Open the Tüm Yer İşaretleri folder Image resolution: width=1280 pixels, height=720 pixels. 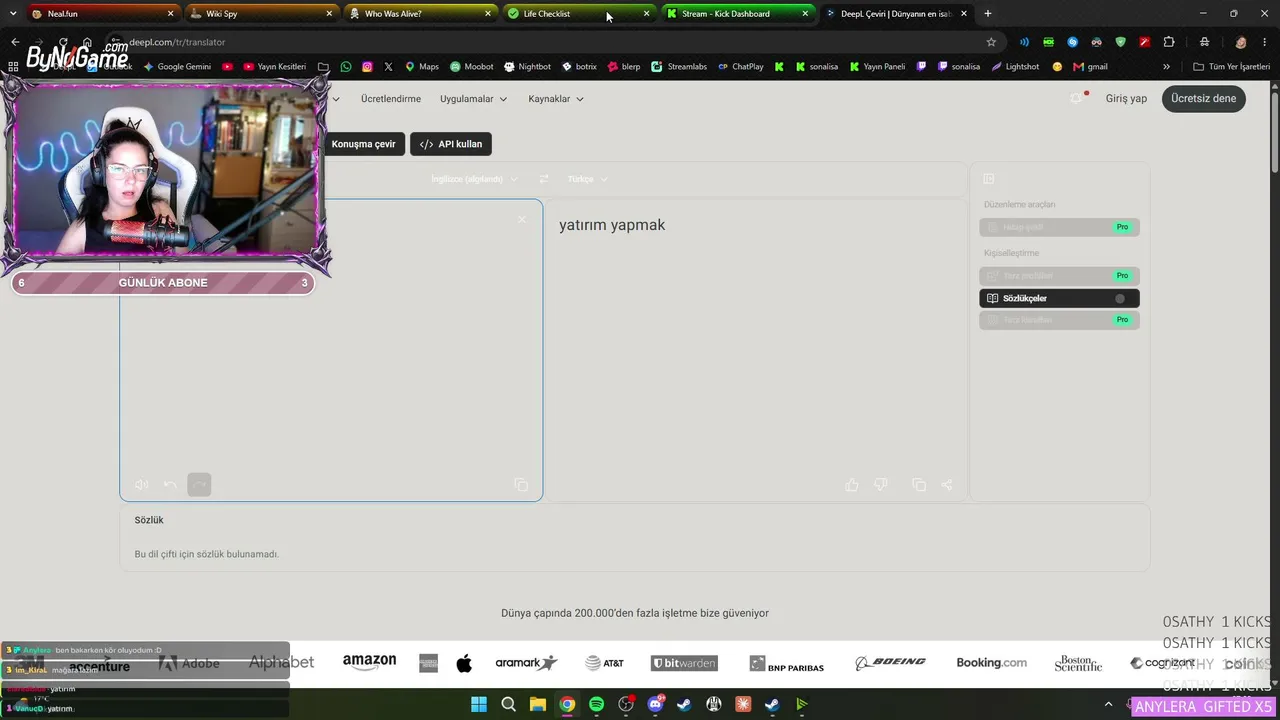tap(1233, 67)
